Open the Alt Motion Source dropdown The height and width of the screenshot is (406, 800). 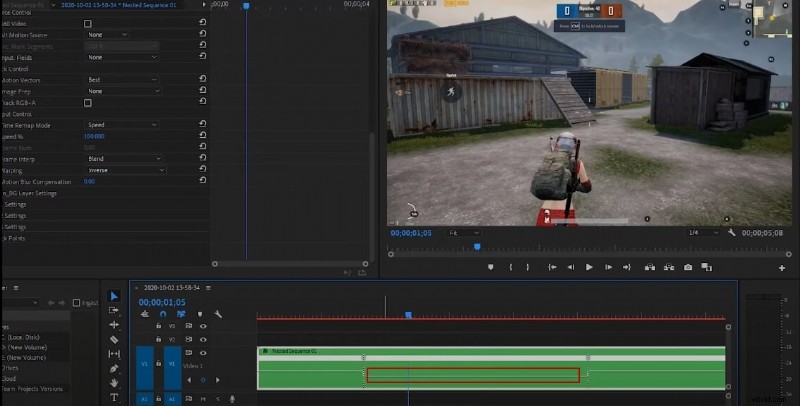[x=107, y=35]
